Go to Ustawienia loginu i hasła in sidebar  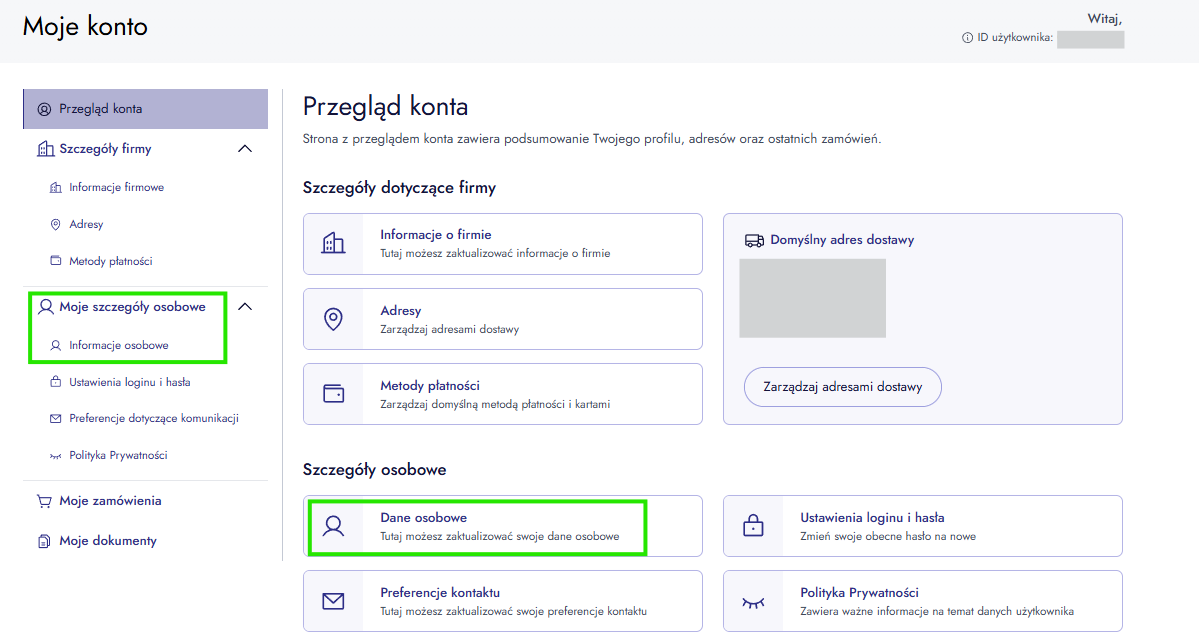click(129, 382)
